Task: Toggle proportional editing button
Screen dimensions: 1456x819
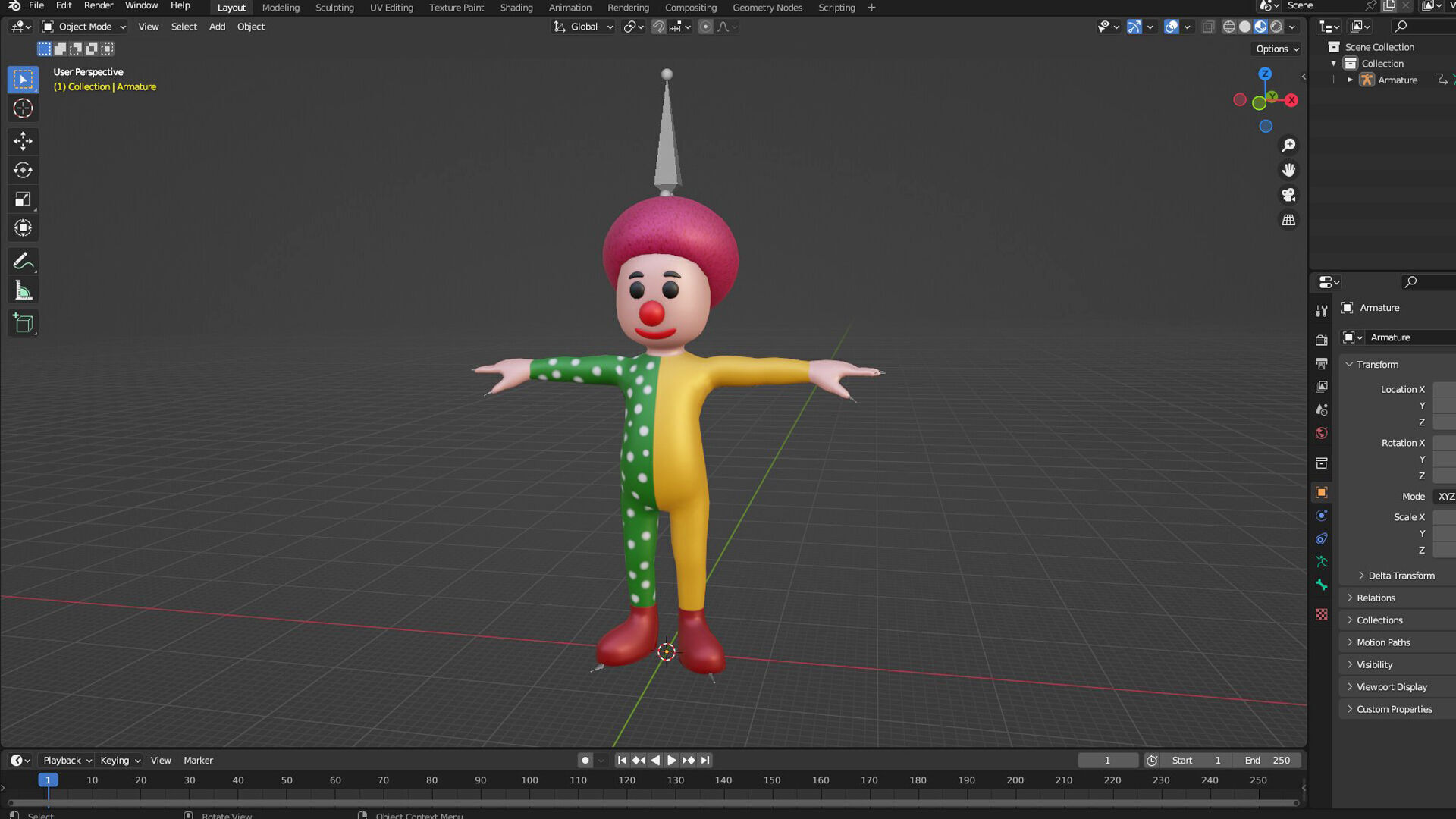Action: 705,27
